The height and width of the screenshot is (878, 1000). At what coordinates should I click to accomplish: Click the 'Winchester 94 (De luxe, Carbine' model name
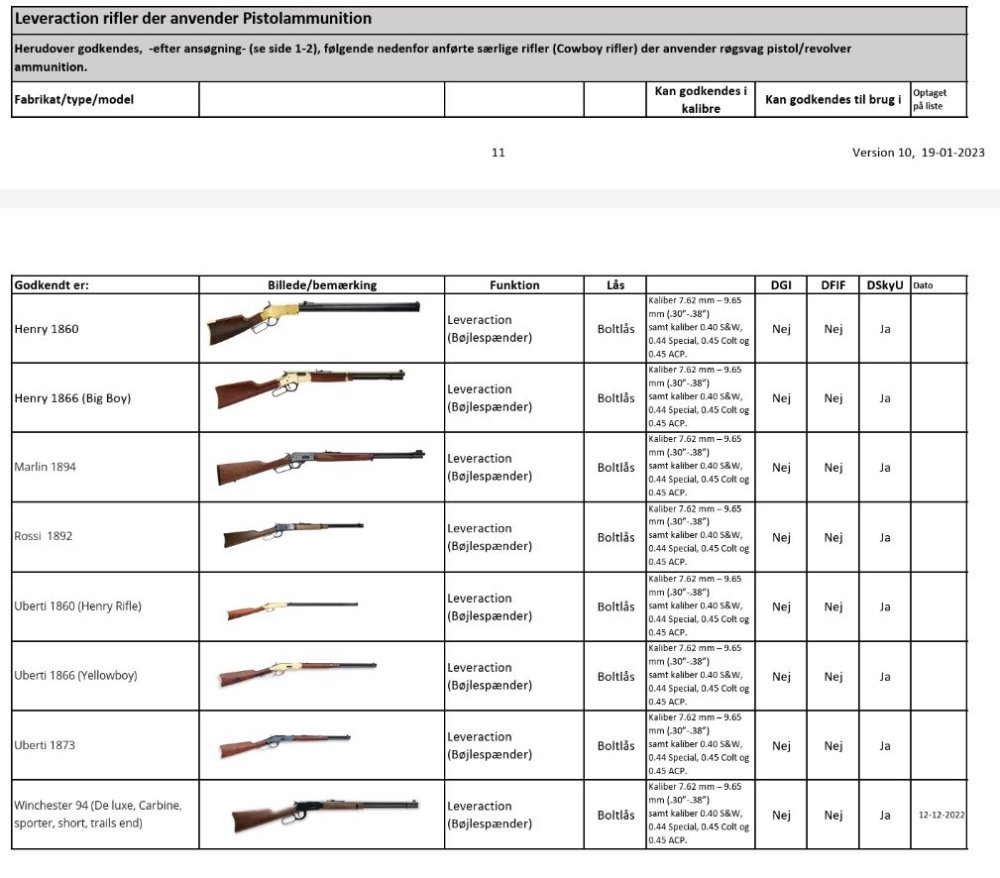[98, 805]
